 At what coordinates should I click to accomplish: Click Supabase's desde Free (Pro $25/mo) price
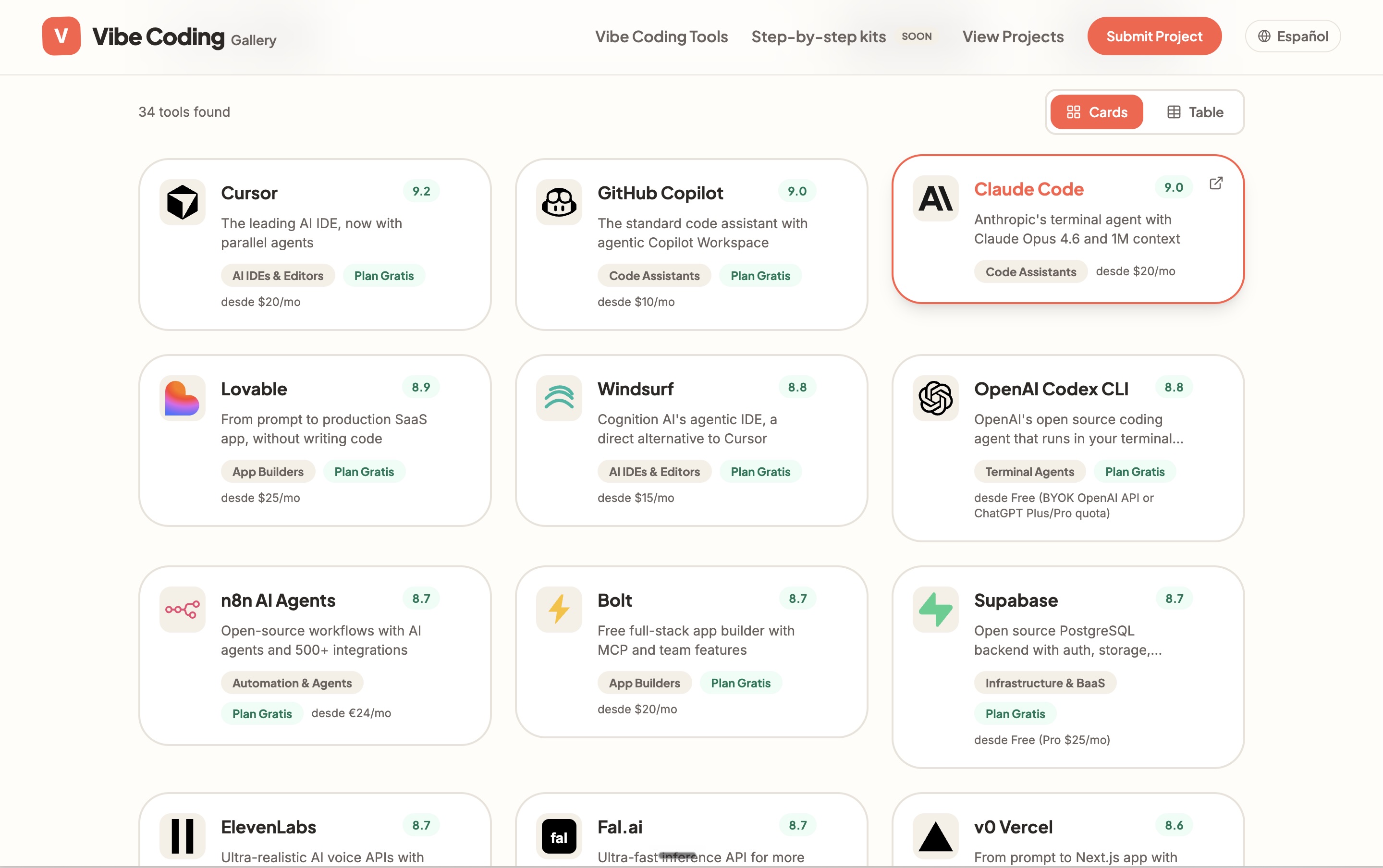(x=1042, y=739)
